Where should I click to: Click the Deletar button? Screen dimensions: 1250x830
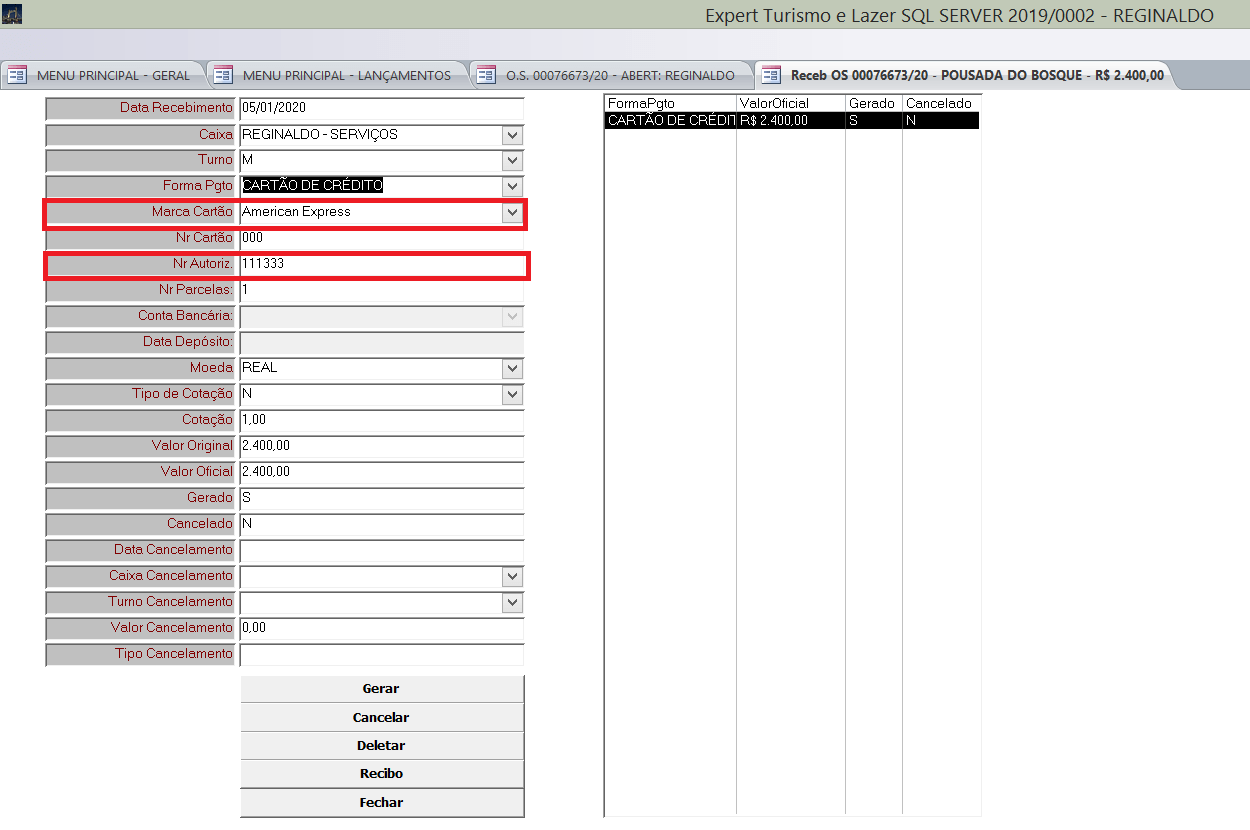click(x=381, y=746)
